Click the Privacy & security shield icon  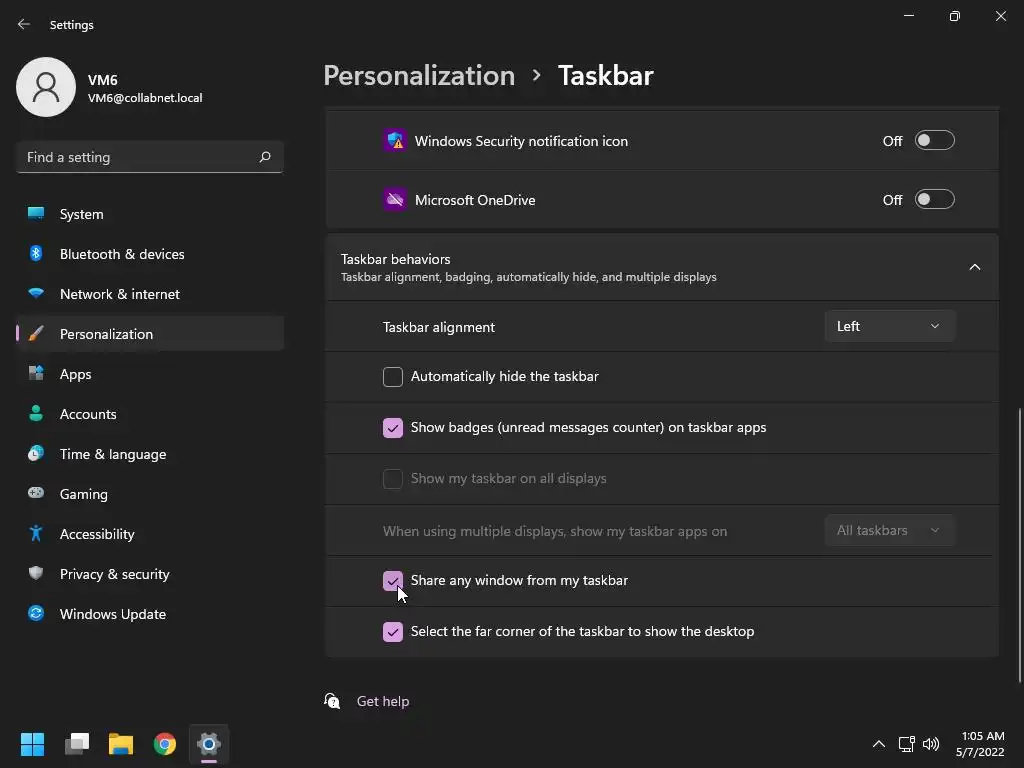[x=36, y=574]
